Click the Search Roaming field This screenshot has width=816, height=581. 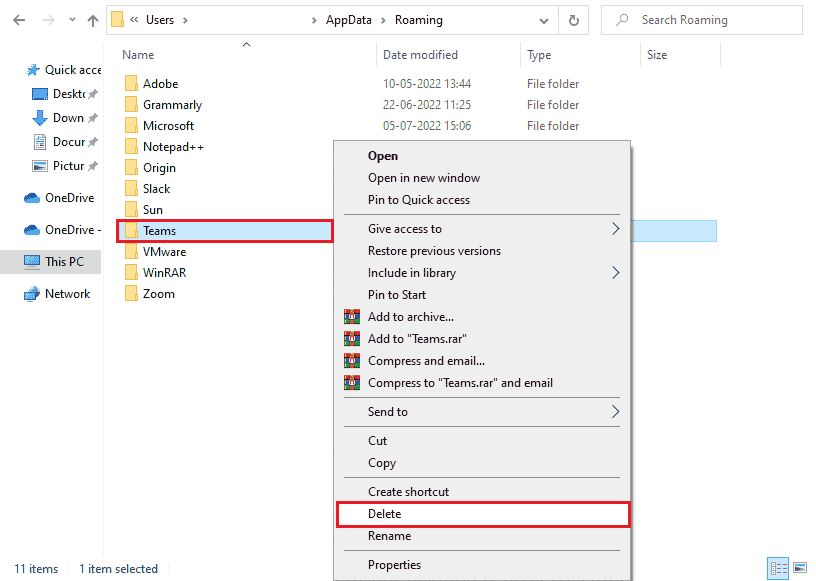tap(702, 20)
